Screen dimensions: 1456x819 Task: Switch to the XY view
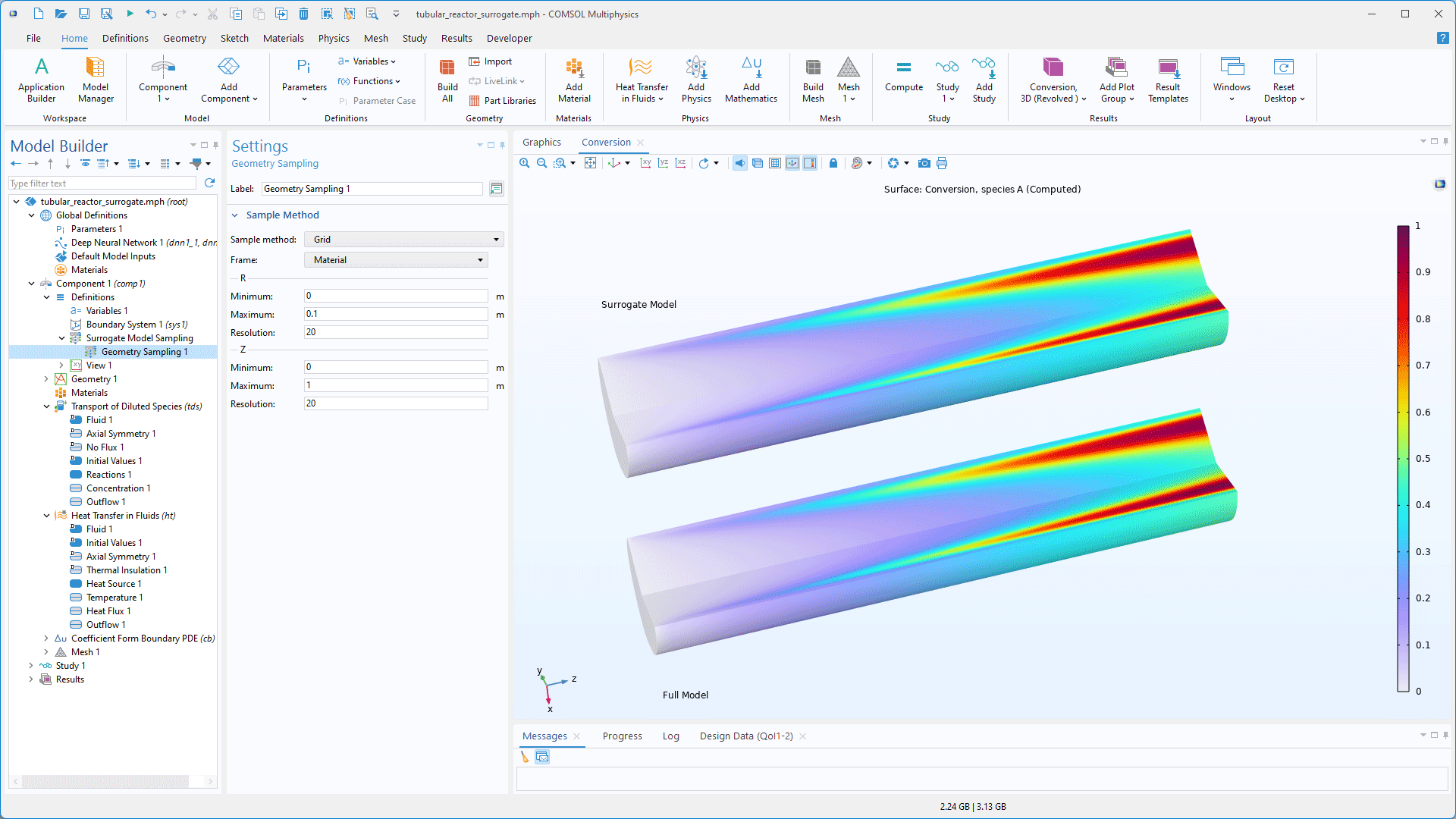(x=645, y=163)
